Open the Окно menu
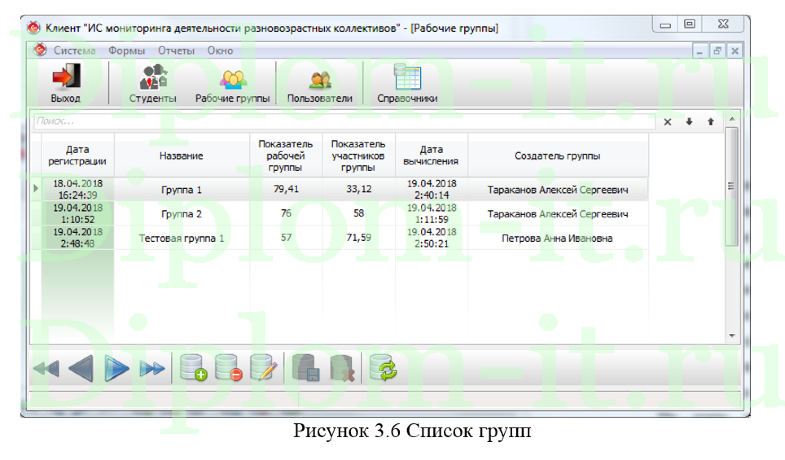This screenshot has height=460, width=785. [220, 51]
